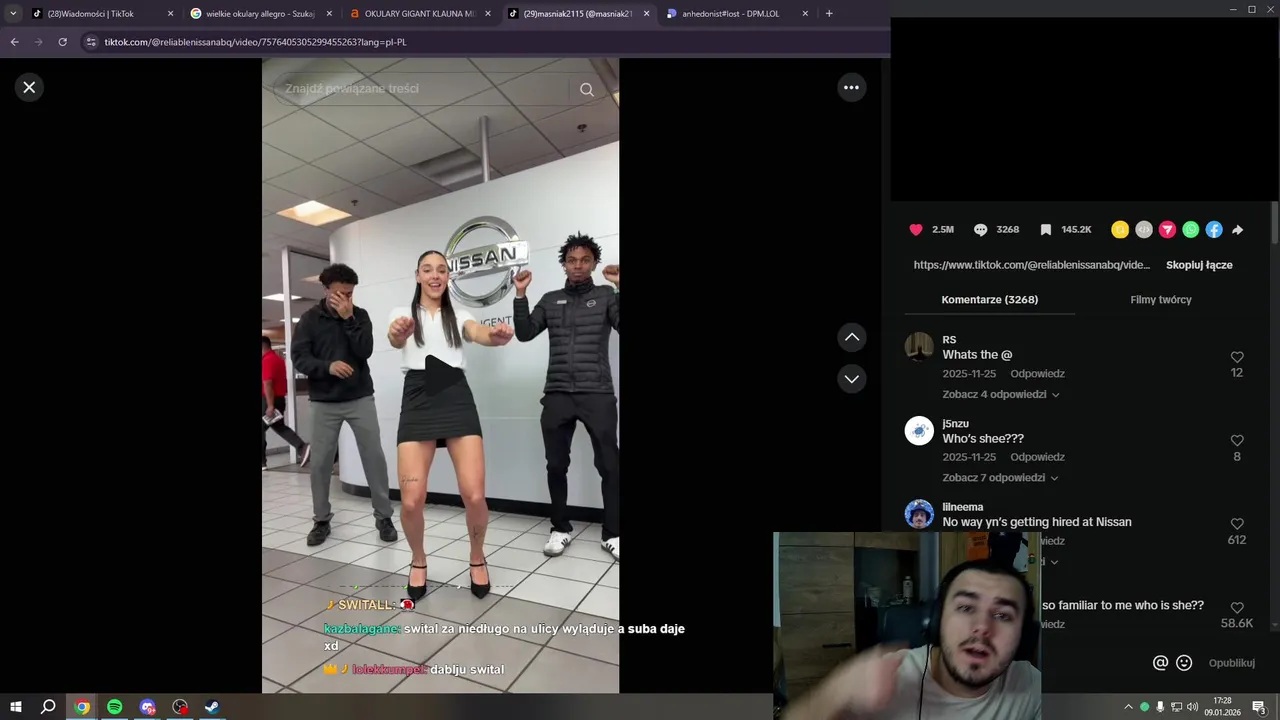Screen dimensions: 1280x720
Task: Like the 'Who's she???' comment
Action: pos(1237,440)
